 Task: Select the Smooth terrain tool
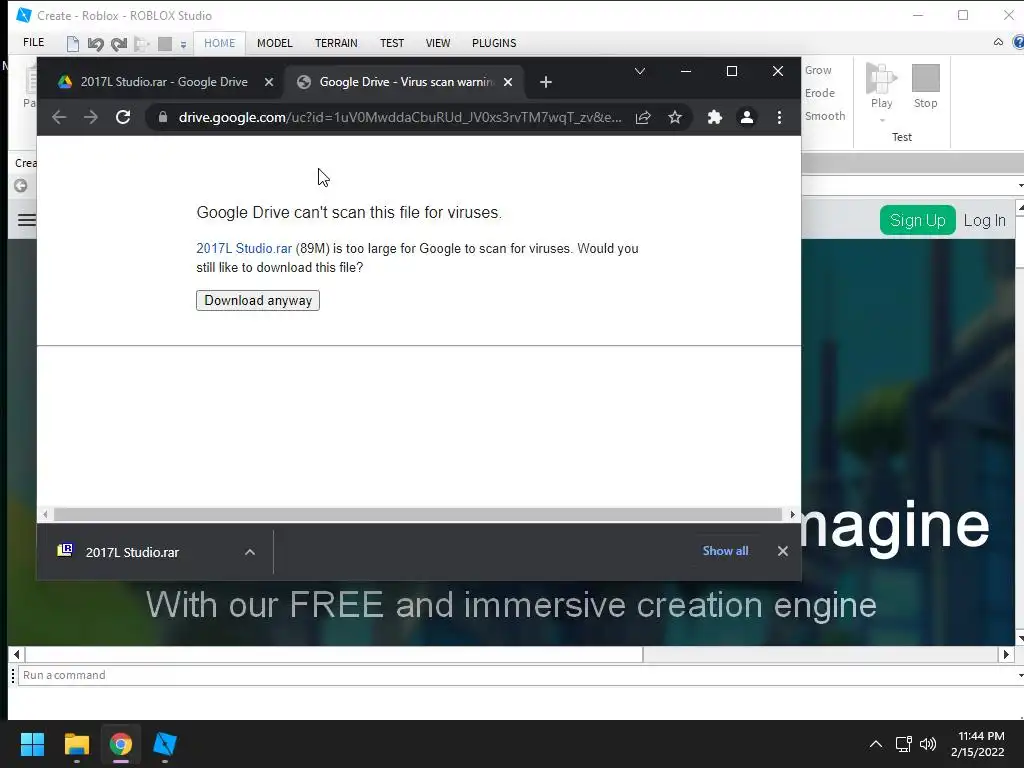point(825,116)
